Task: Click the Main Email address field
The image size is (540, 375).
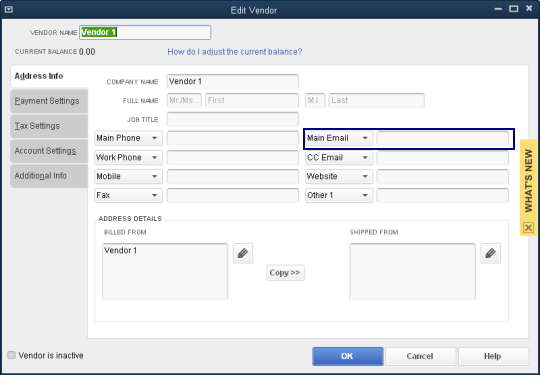Action: pyautogui.click(x=443, y=138)
